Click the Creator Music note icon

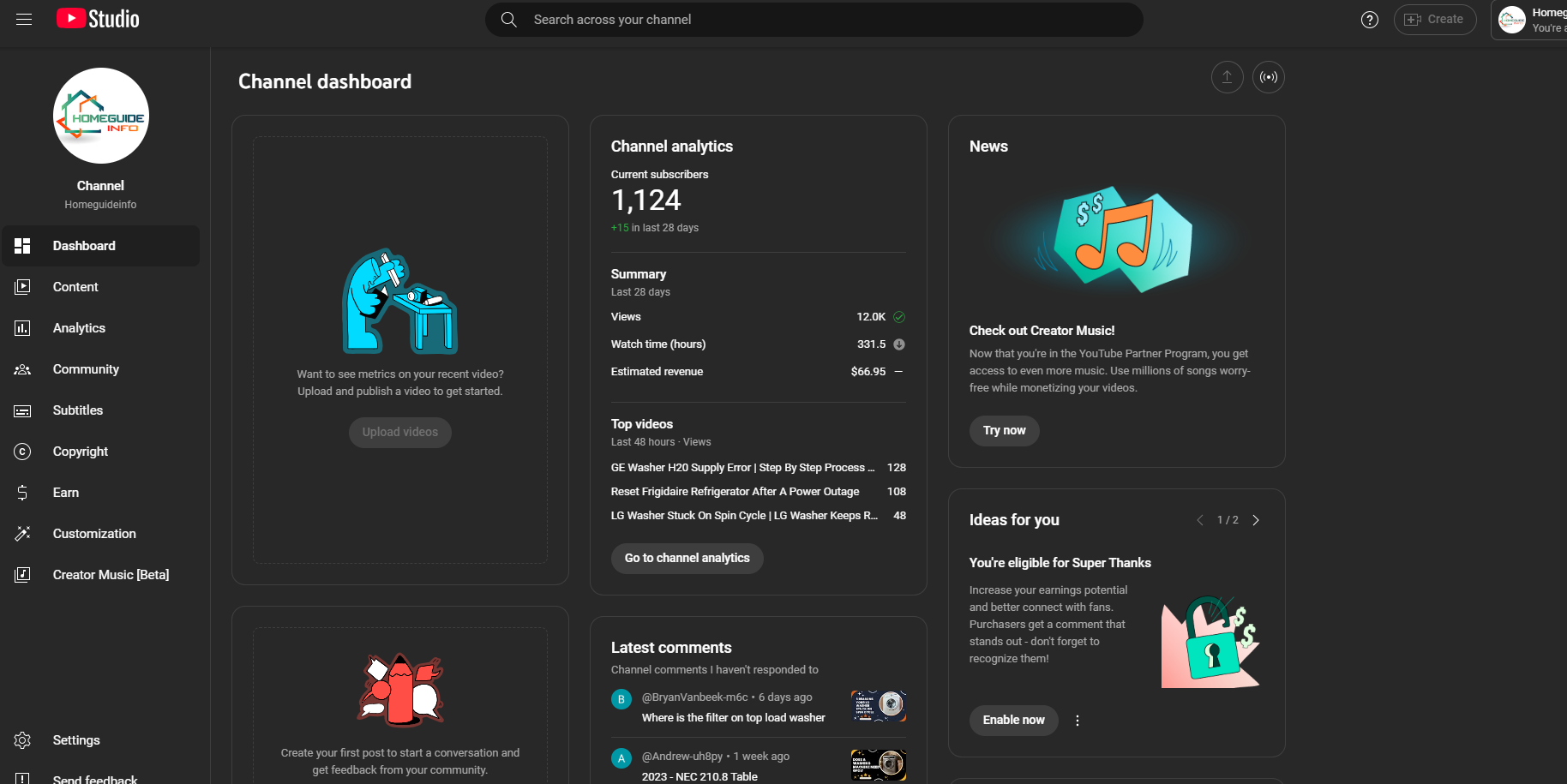[x=22, y=575]
